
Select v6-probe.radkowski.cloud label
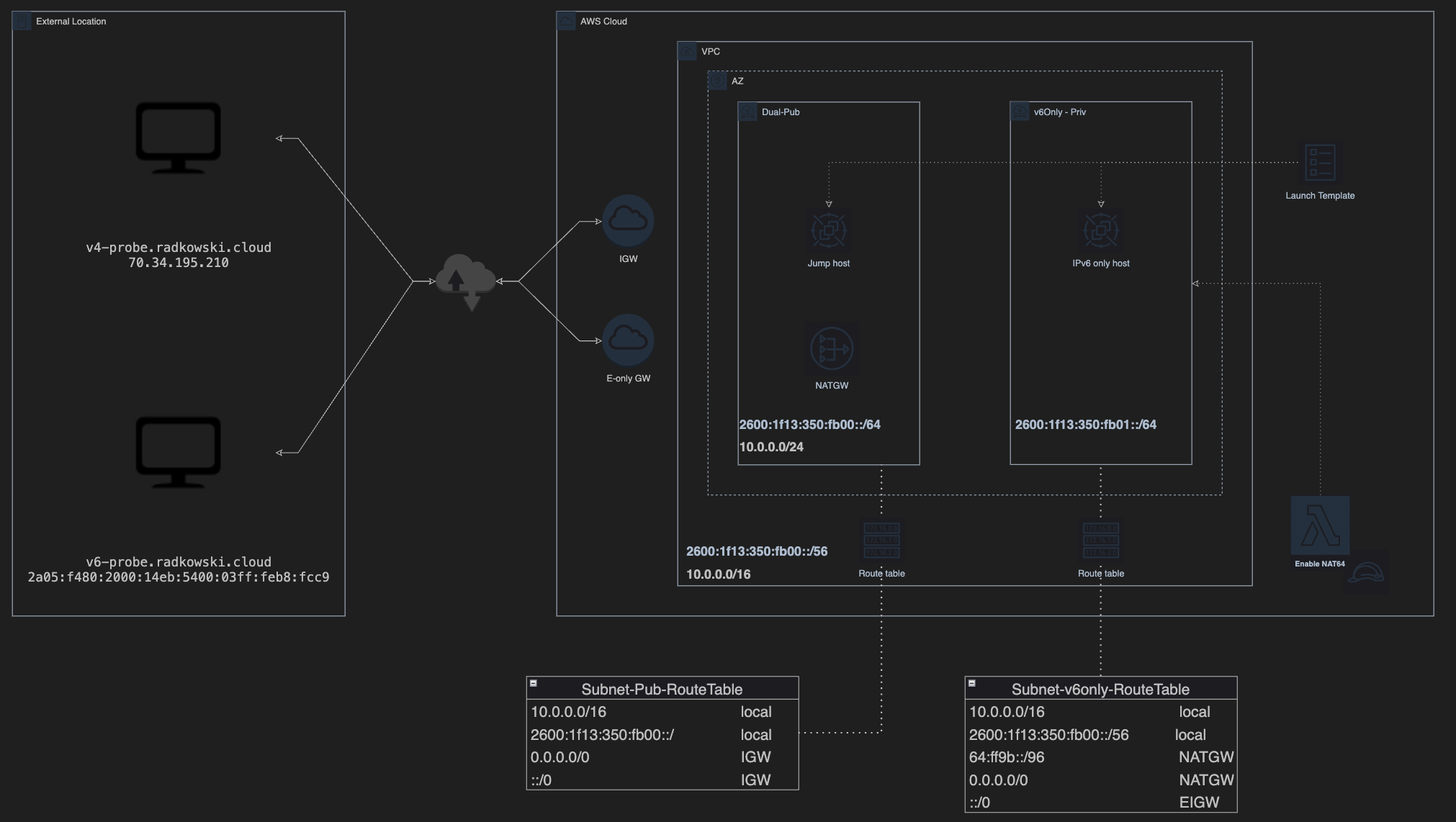(179, 561)
